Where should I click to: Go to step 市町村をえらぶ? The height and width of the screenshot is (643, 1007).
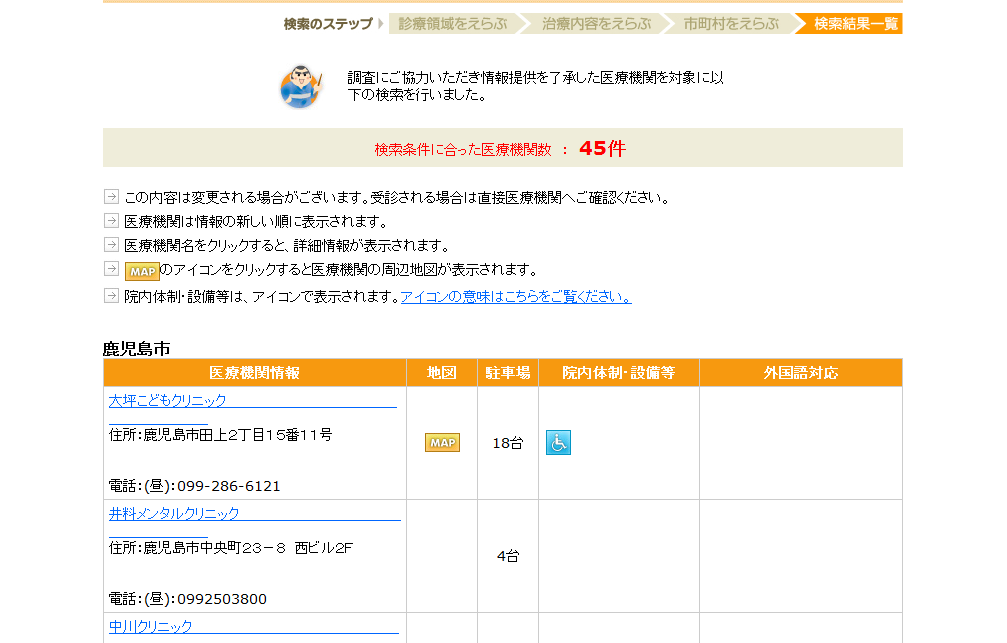[x=731, y=24]
